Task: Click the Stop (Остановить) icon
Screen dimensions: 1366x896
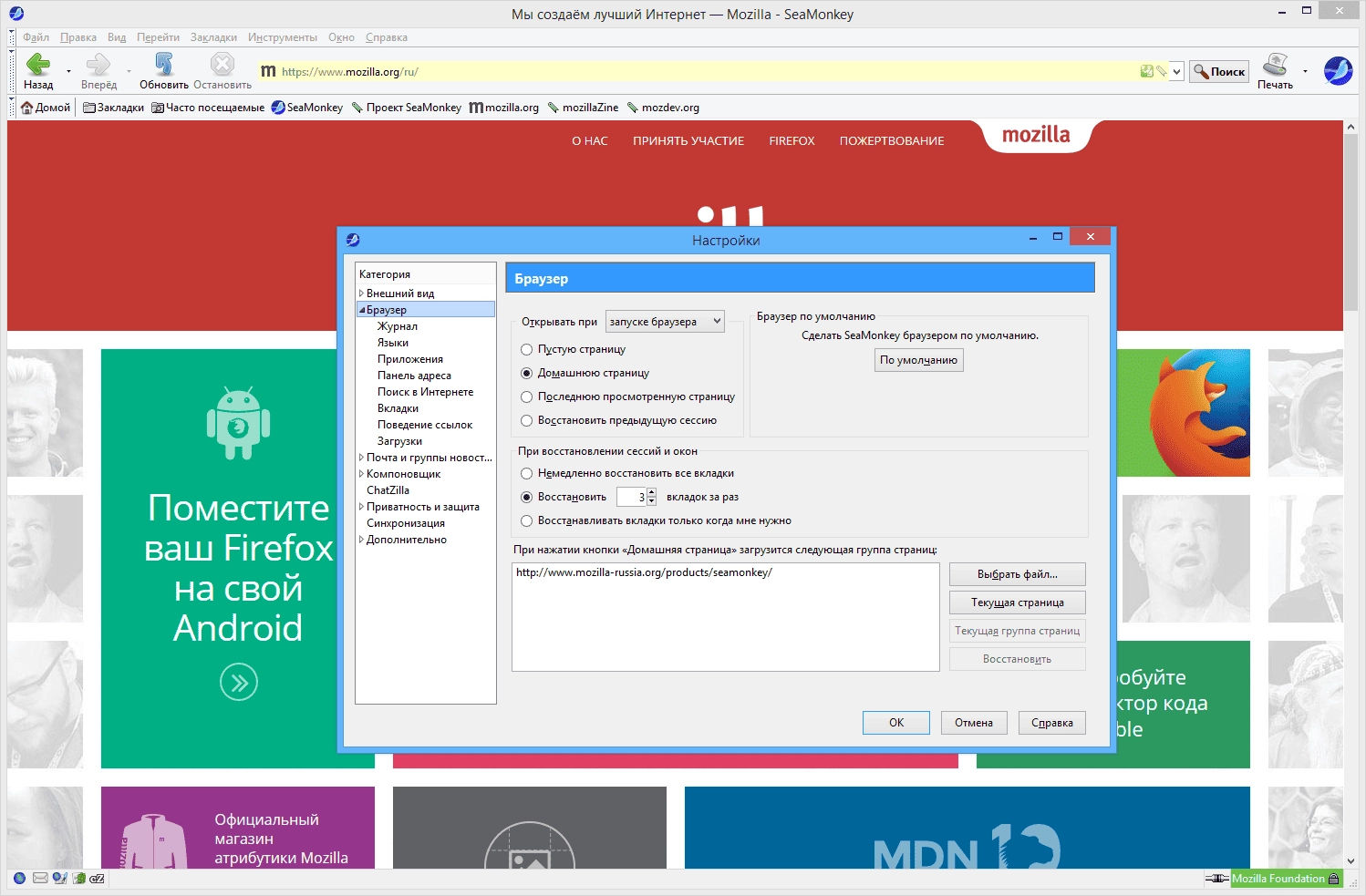Action: (x=222, y=64)
